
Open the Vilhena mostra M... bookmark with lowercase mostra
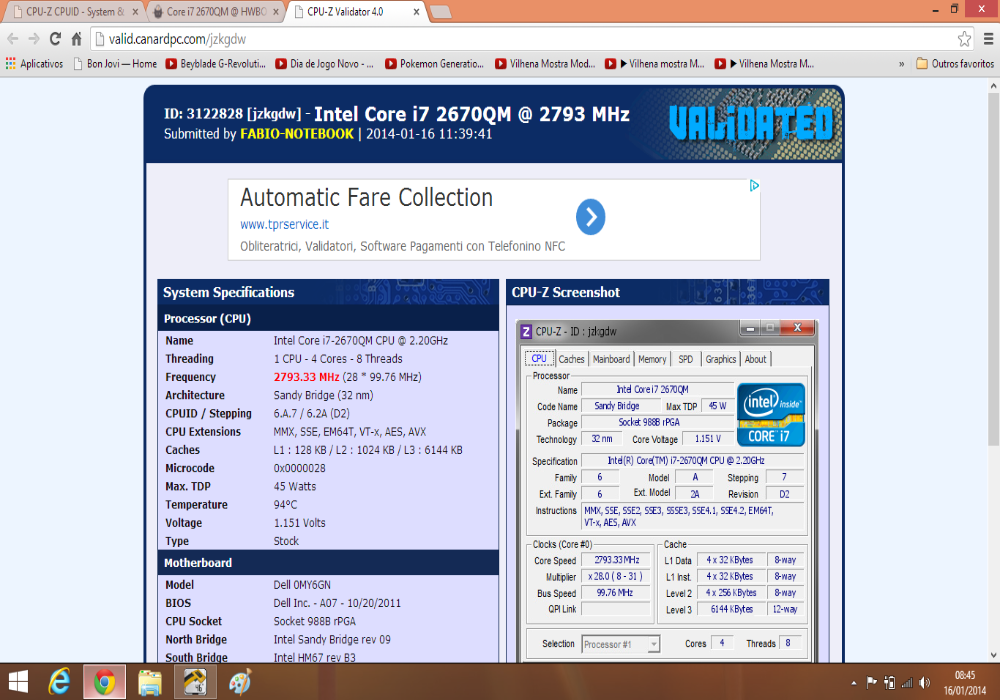[x=655, y=64]
